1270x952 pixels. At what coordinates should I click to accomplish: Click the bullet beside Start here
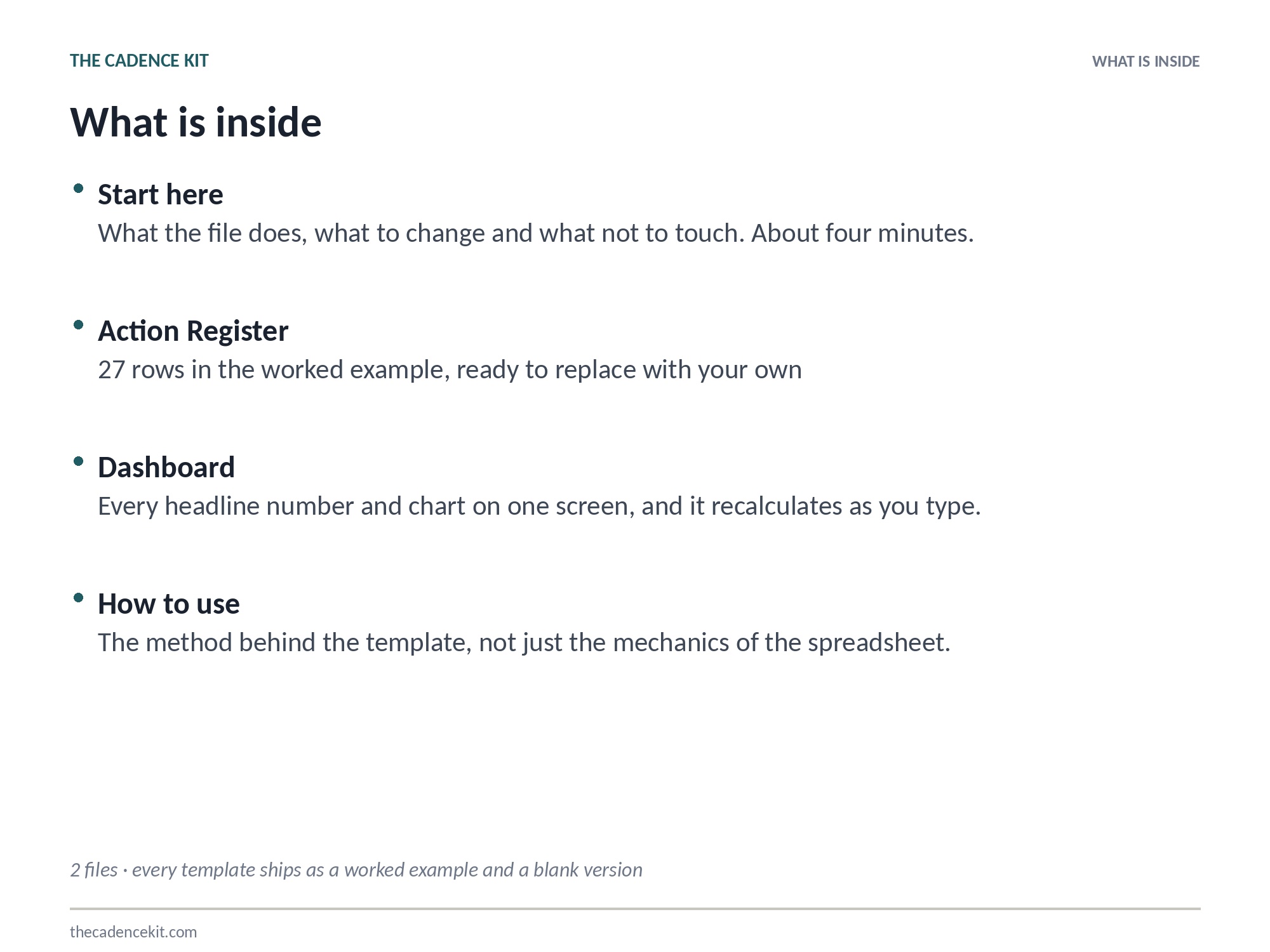click(79, 188)
